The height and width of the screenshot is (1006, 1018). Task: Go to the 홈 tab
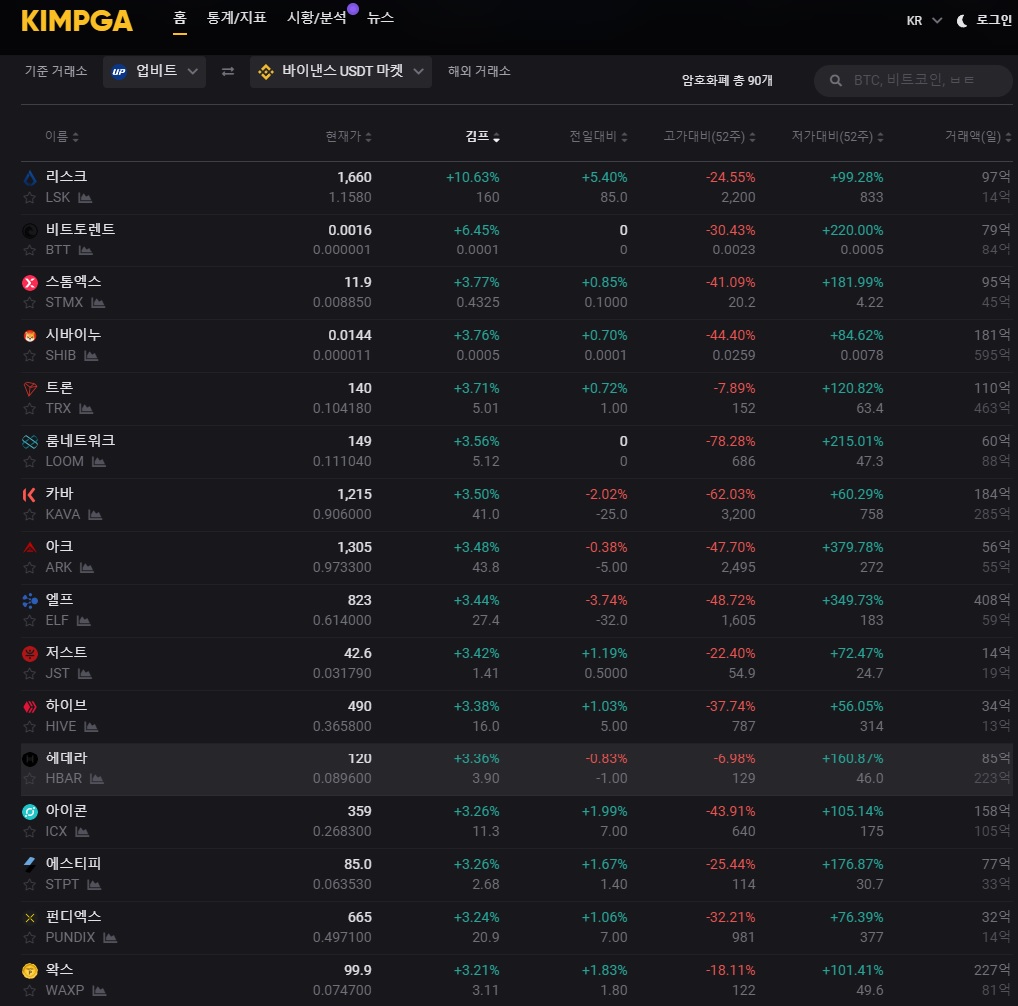click(180, 18)
